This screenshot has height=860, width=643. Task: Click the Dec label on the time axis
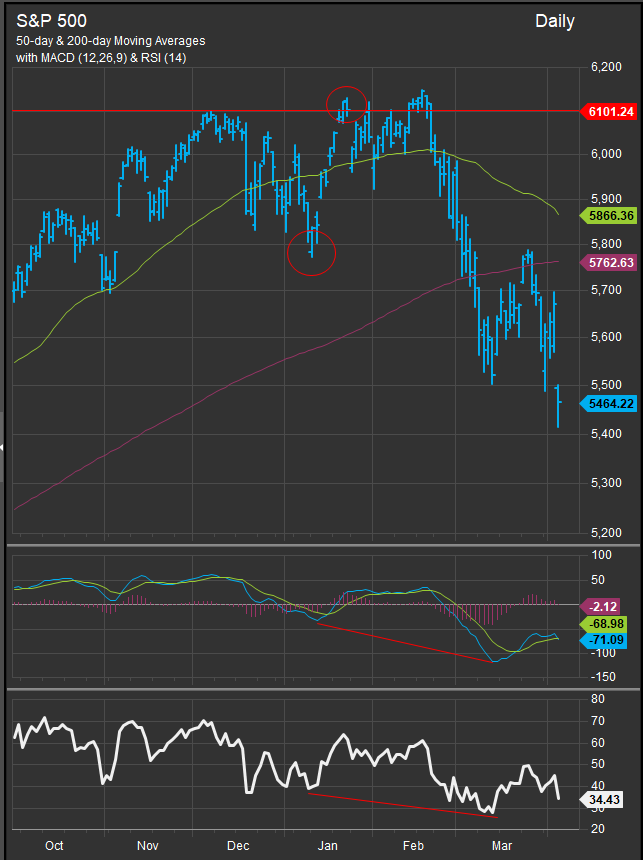coord(238,846)
